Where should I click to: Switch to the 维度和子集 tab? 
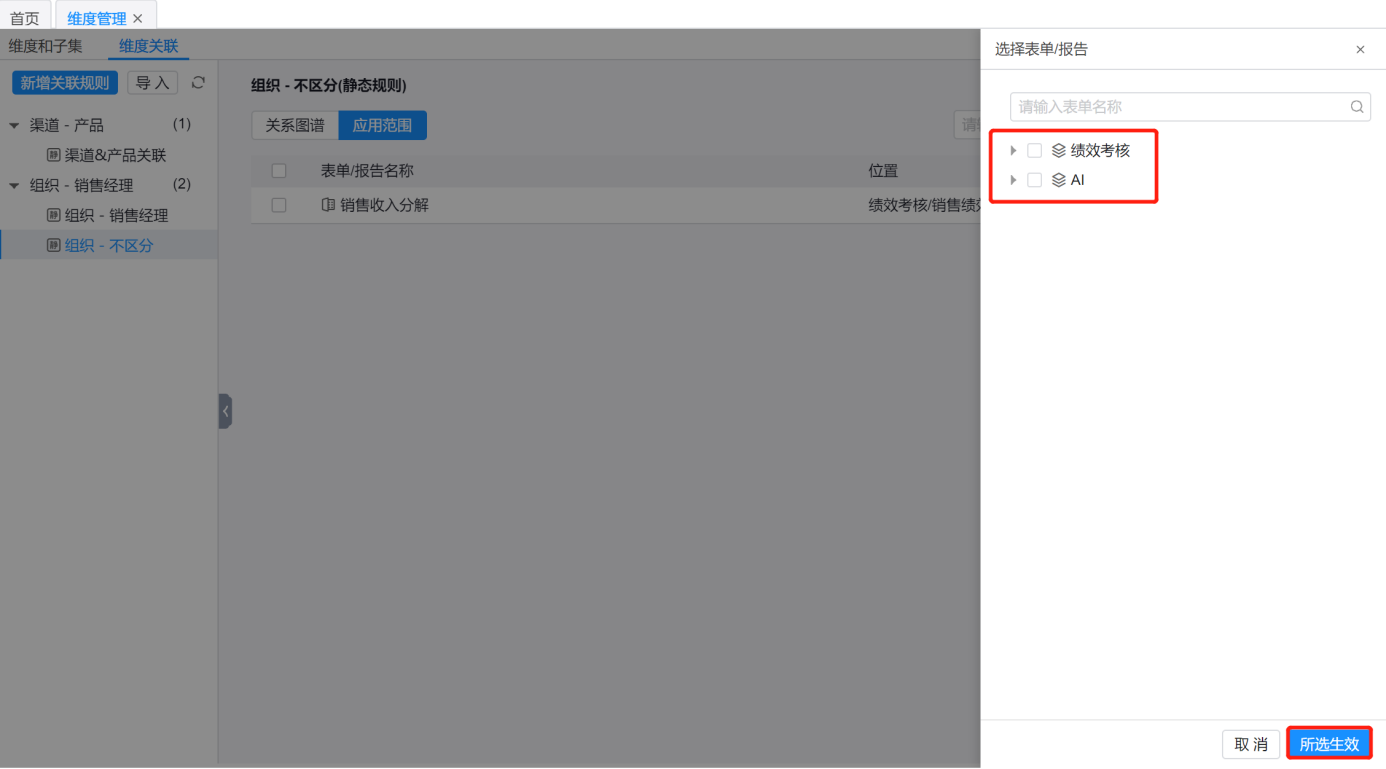(46, 46)
